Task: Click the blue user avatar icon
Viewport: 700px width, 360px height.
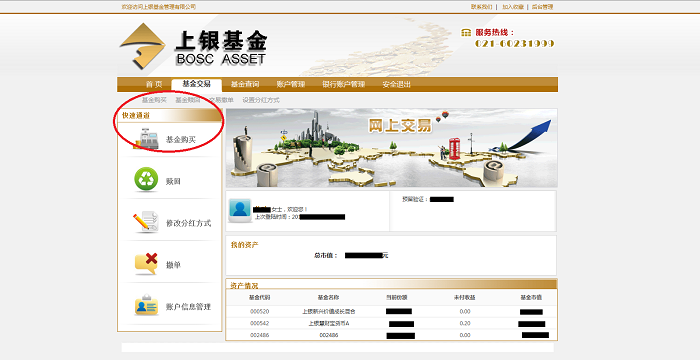Action: [x=240, y=210]
